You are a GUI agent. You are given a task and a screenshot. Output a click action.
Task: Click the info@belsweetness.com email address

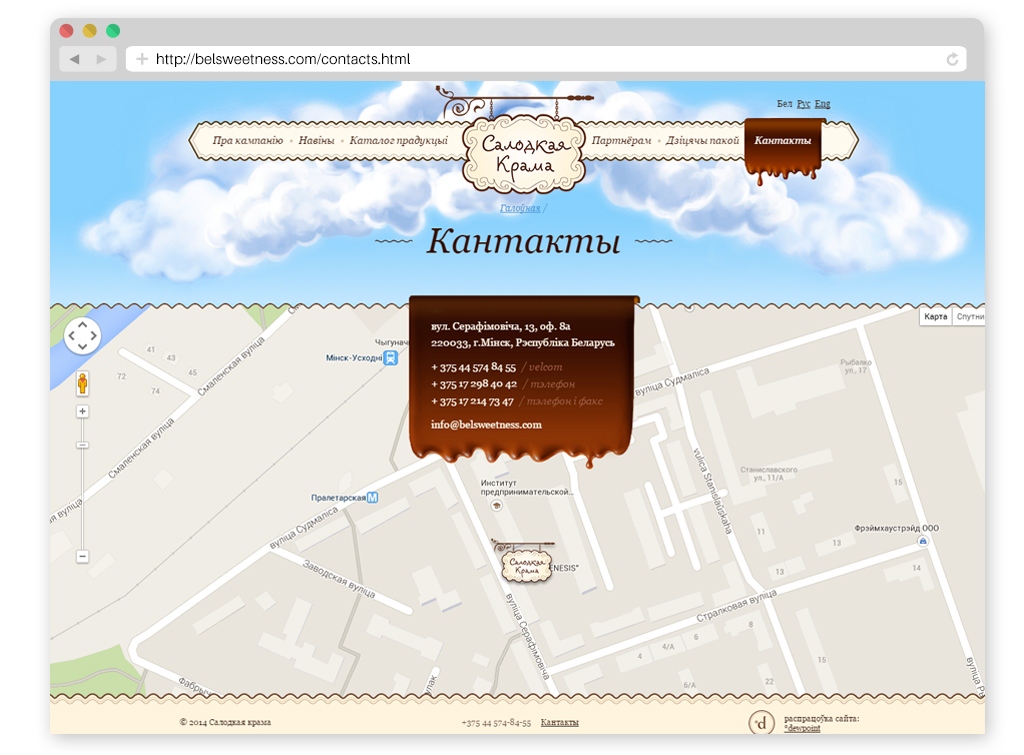point(486,425)
